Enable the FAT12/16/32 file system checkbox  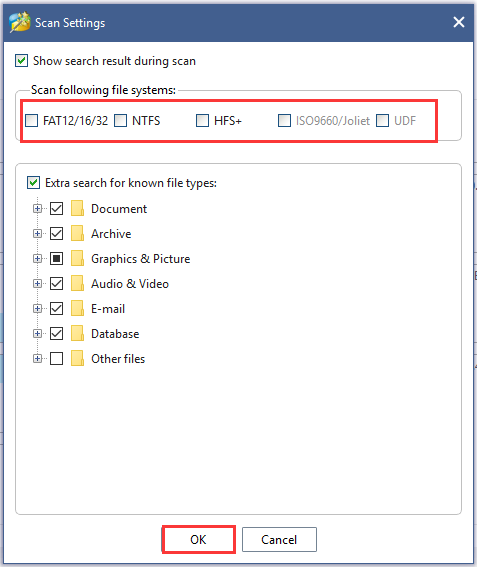pyautogui.click(x=31, y=120)
